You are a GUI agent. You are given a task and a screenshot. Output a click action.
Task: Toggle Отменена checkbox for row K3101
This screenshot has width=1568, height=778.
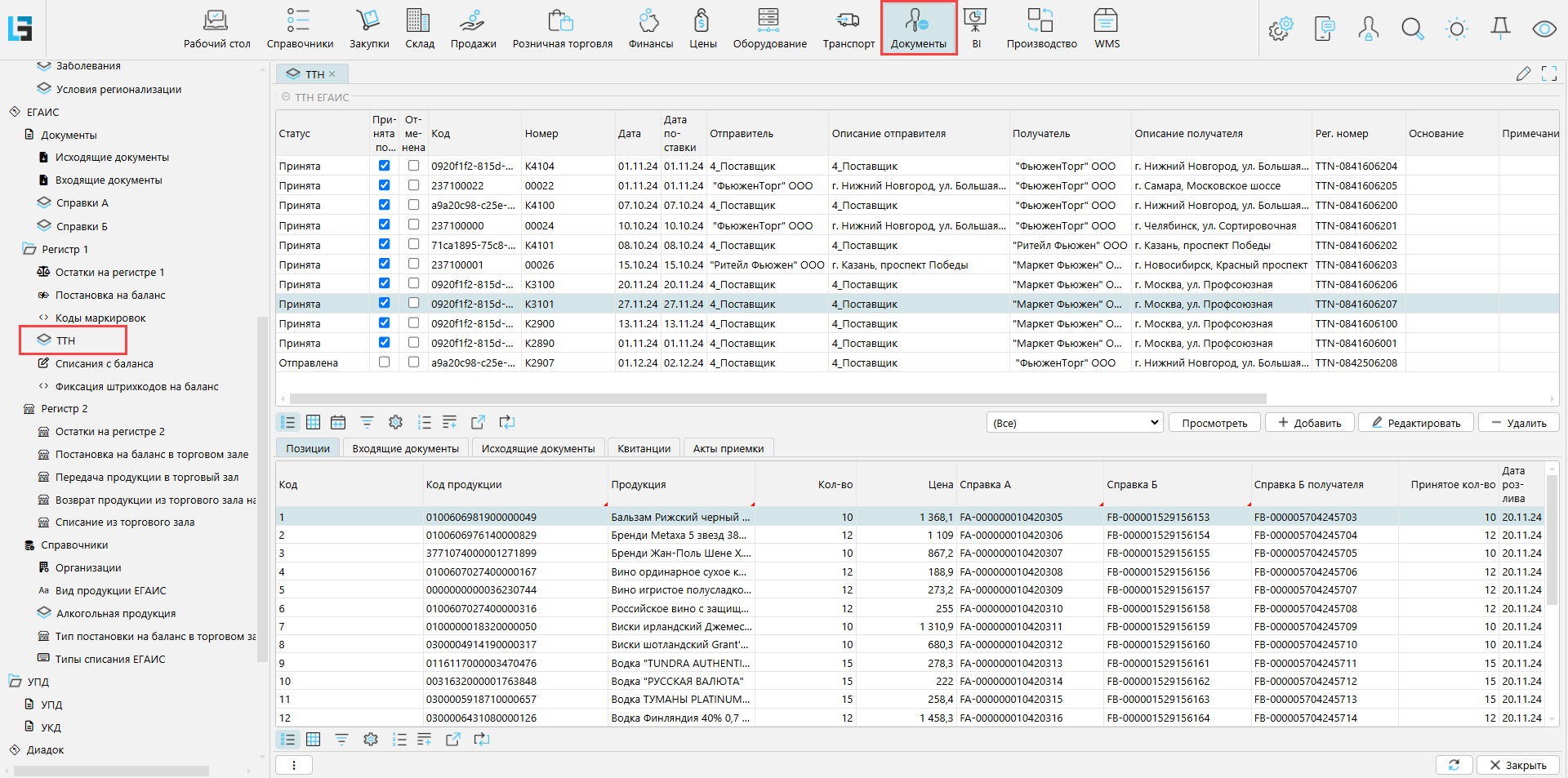pos(413,304)
